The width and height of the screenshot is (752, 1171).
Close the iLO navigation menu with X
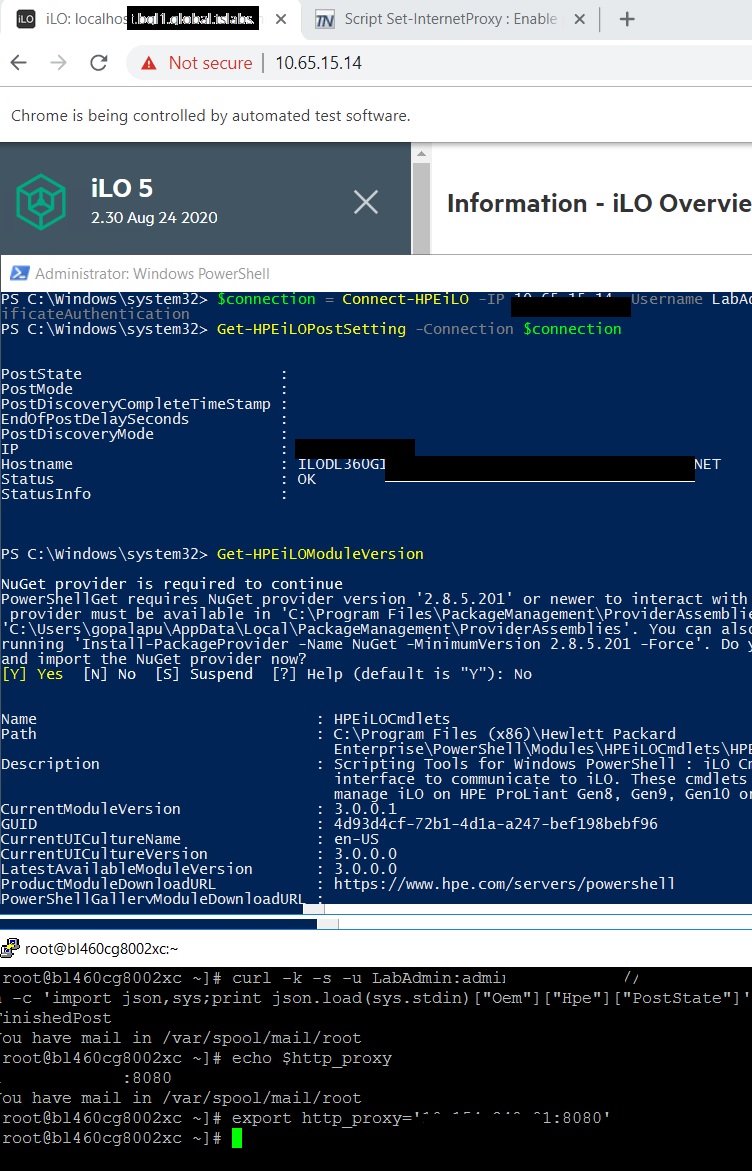click(x=366, y=203)
